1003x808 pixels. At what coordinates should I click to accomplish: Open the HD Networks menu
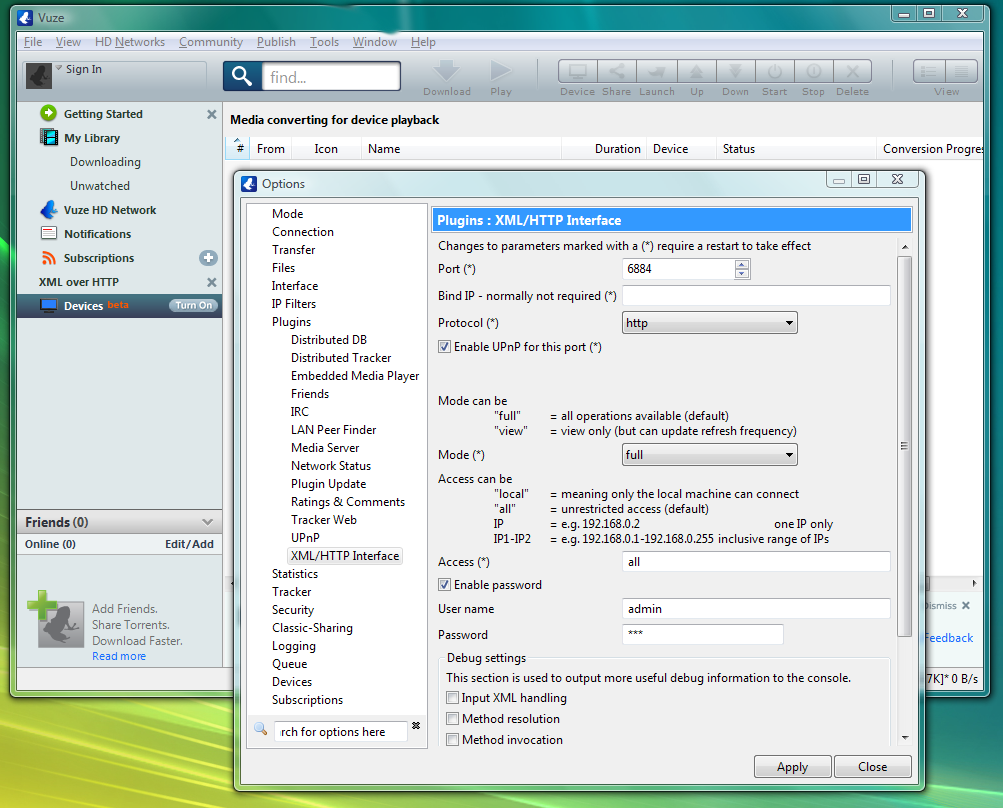pyautogui.click(x=130, y=42)
